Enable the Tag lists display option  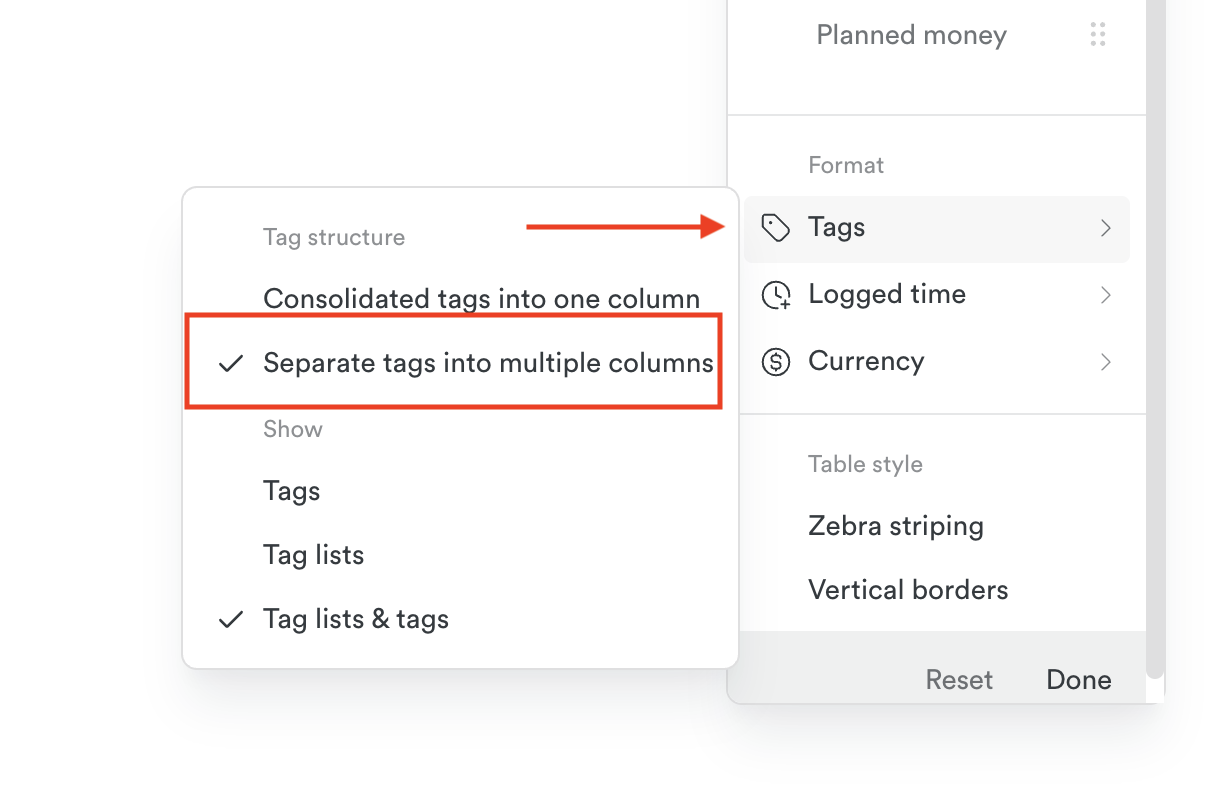(313, 554)
